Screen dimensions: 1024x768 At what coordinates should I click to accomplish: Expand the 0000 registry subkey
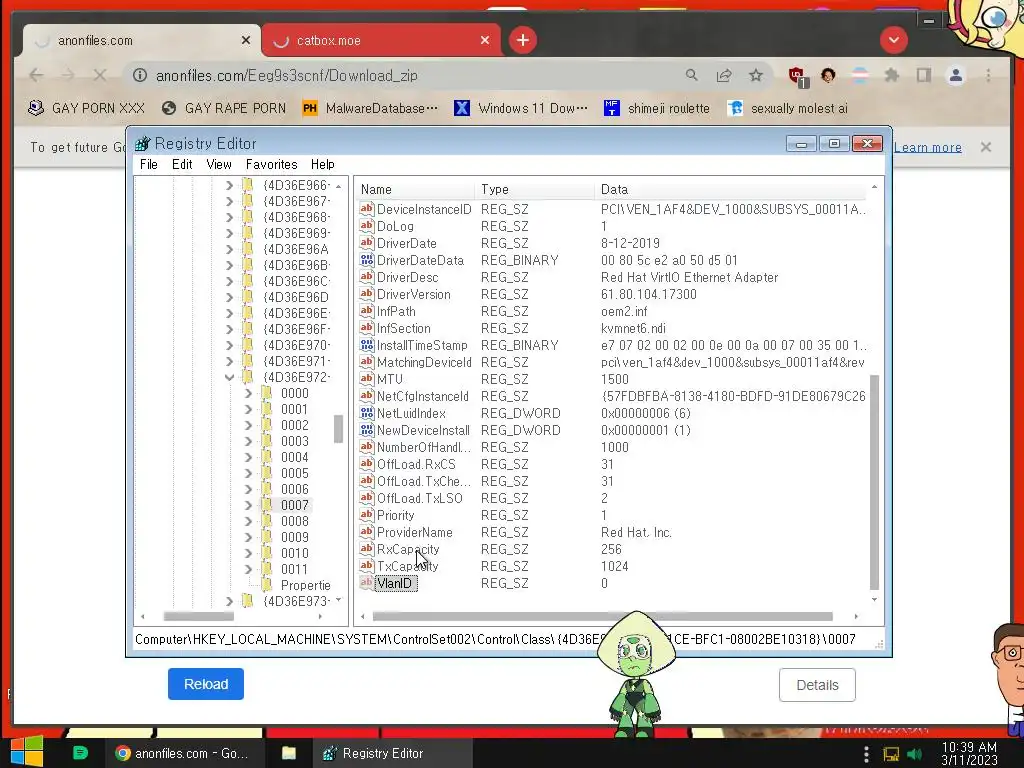click(x=248, y=394)
